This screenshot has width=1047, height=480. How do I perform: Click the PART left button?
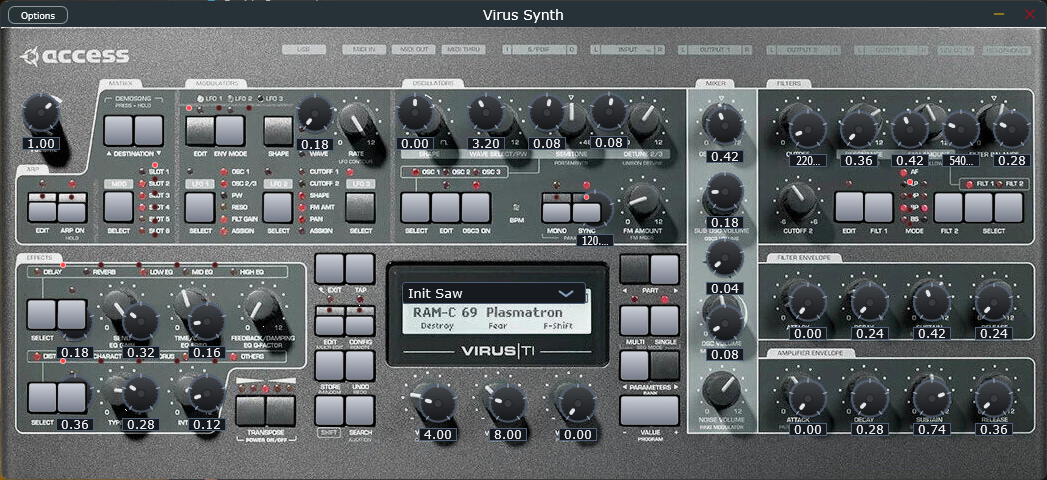634,269
